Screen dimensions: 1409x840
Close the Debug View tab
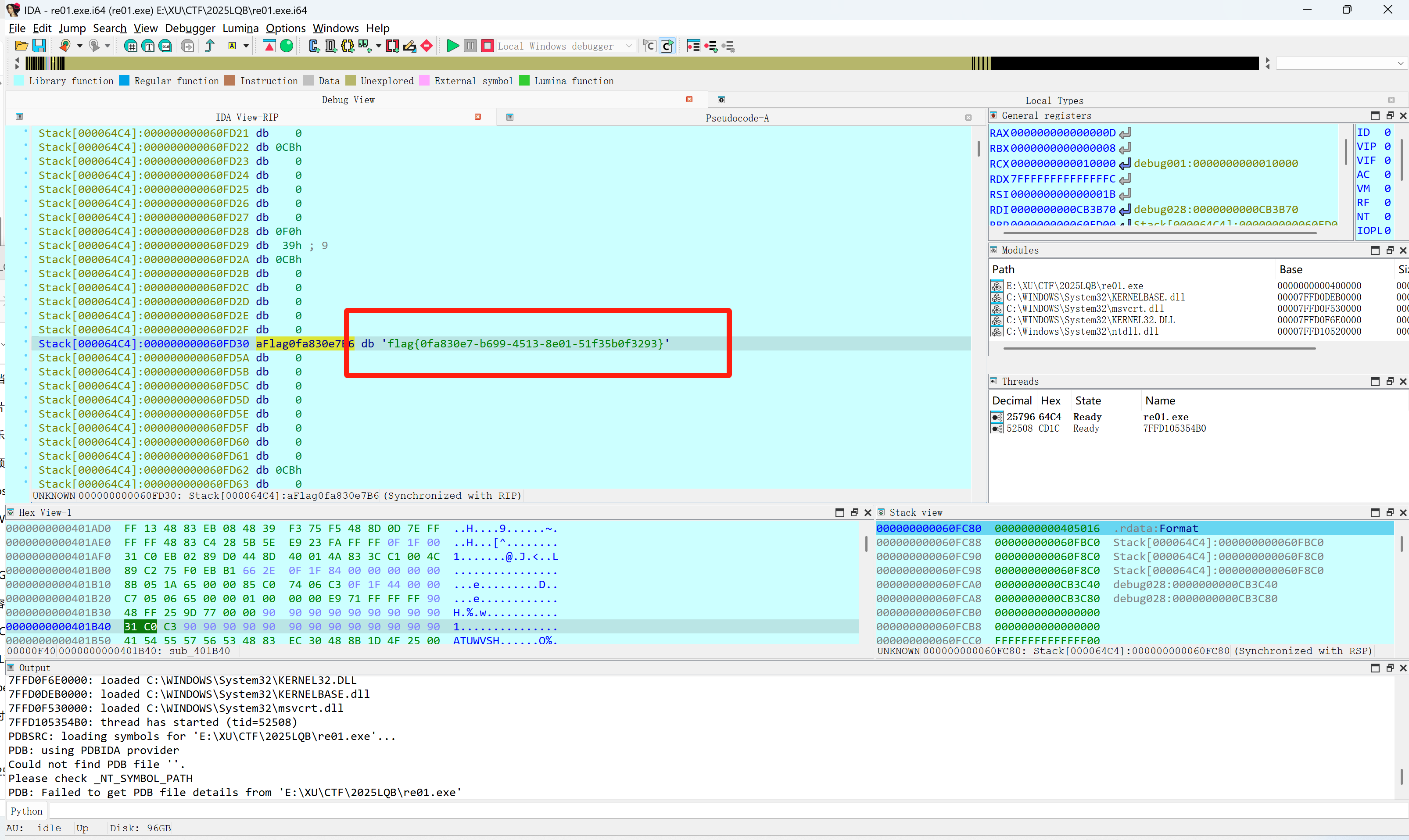689,100
